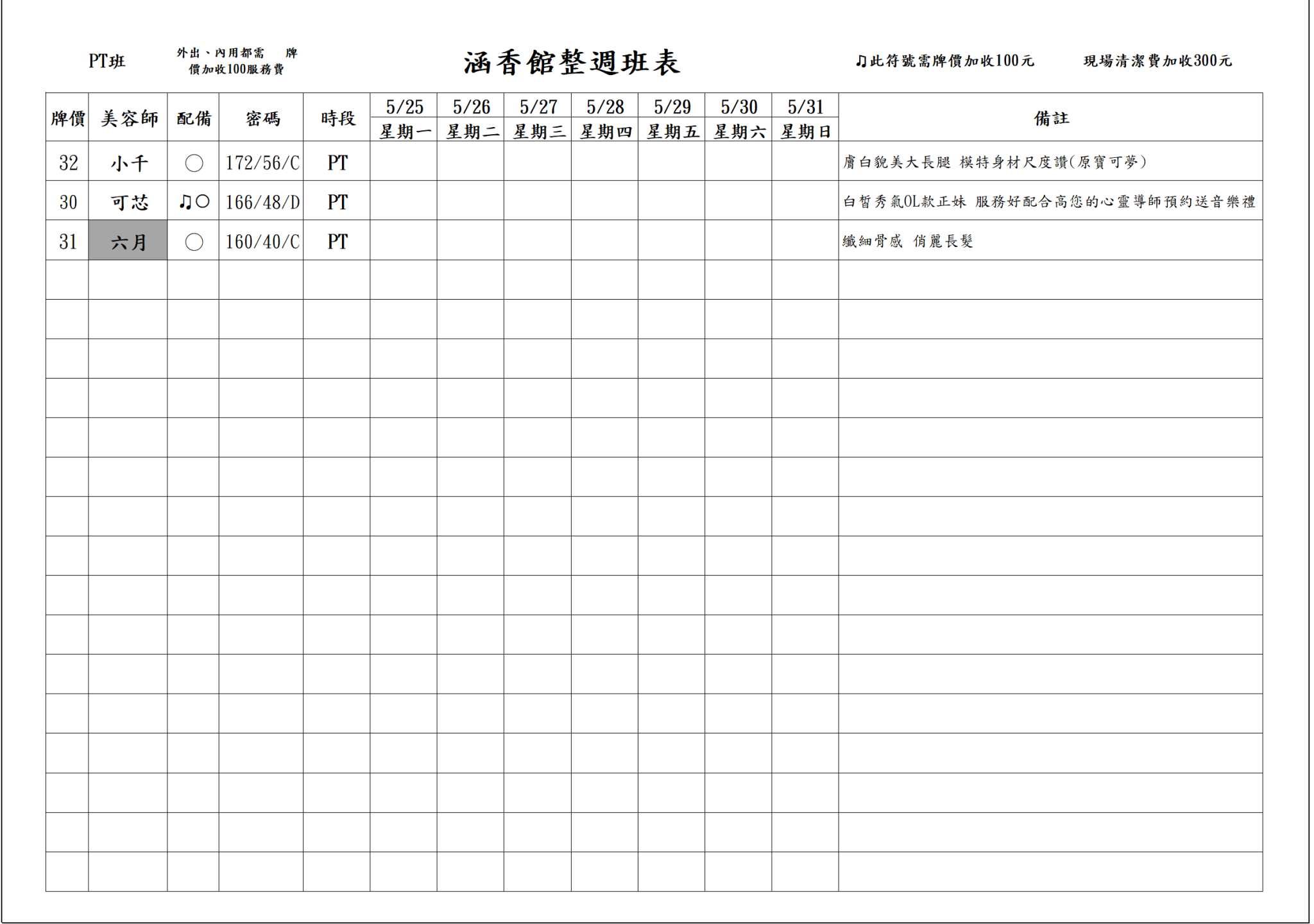1314x924 pixels.
Task: Click the ♫○ symbol in 可芯 row
Action: (194, 202)
